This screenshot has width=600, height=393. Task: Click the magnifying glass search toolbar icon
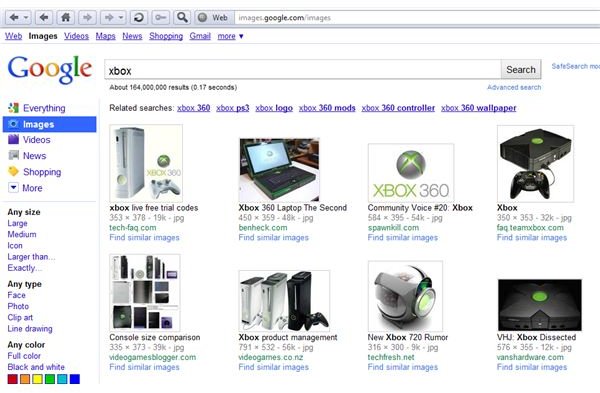(x=182, y=17)
